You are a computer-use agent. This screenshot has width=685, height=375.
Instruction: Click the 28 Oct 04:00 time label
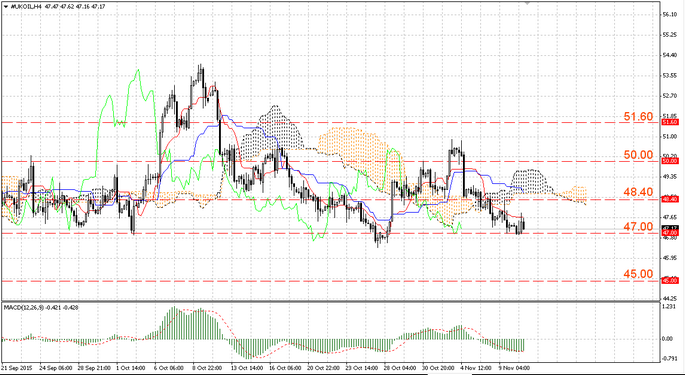click(x=400, y=368)
